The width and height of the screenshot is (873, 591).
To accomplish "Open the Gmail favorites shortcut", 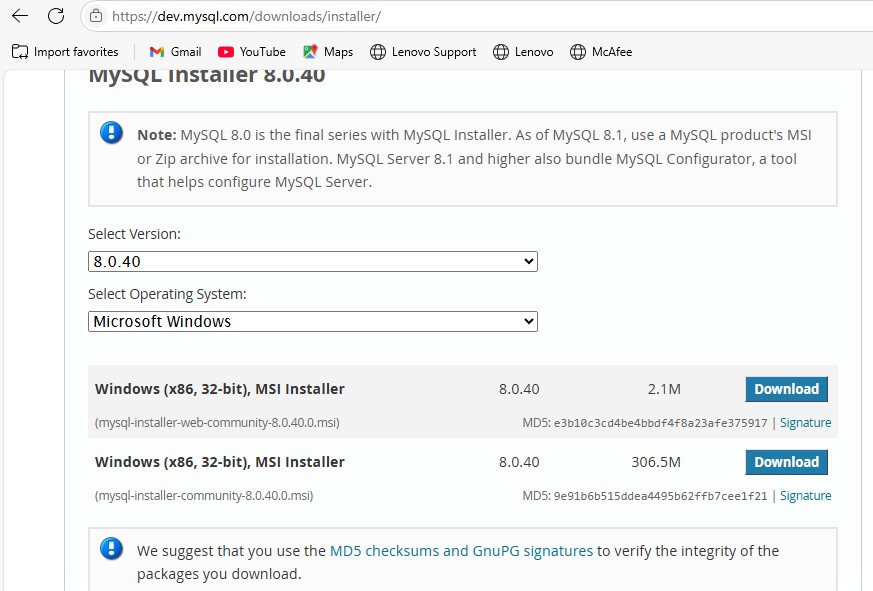I will click(175, 52).
